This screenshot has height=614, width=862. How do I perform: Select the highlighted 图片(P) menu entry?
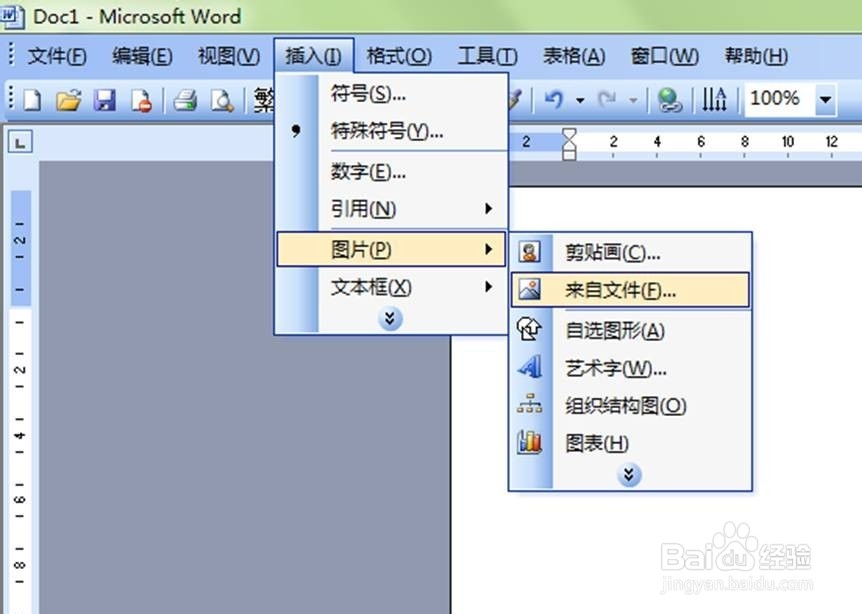(x=391, y=250)
